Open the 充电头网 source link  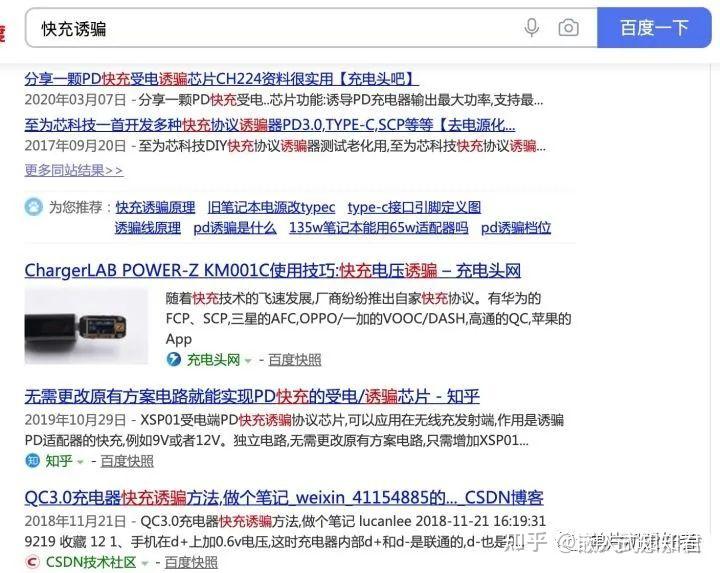(213, 360)
